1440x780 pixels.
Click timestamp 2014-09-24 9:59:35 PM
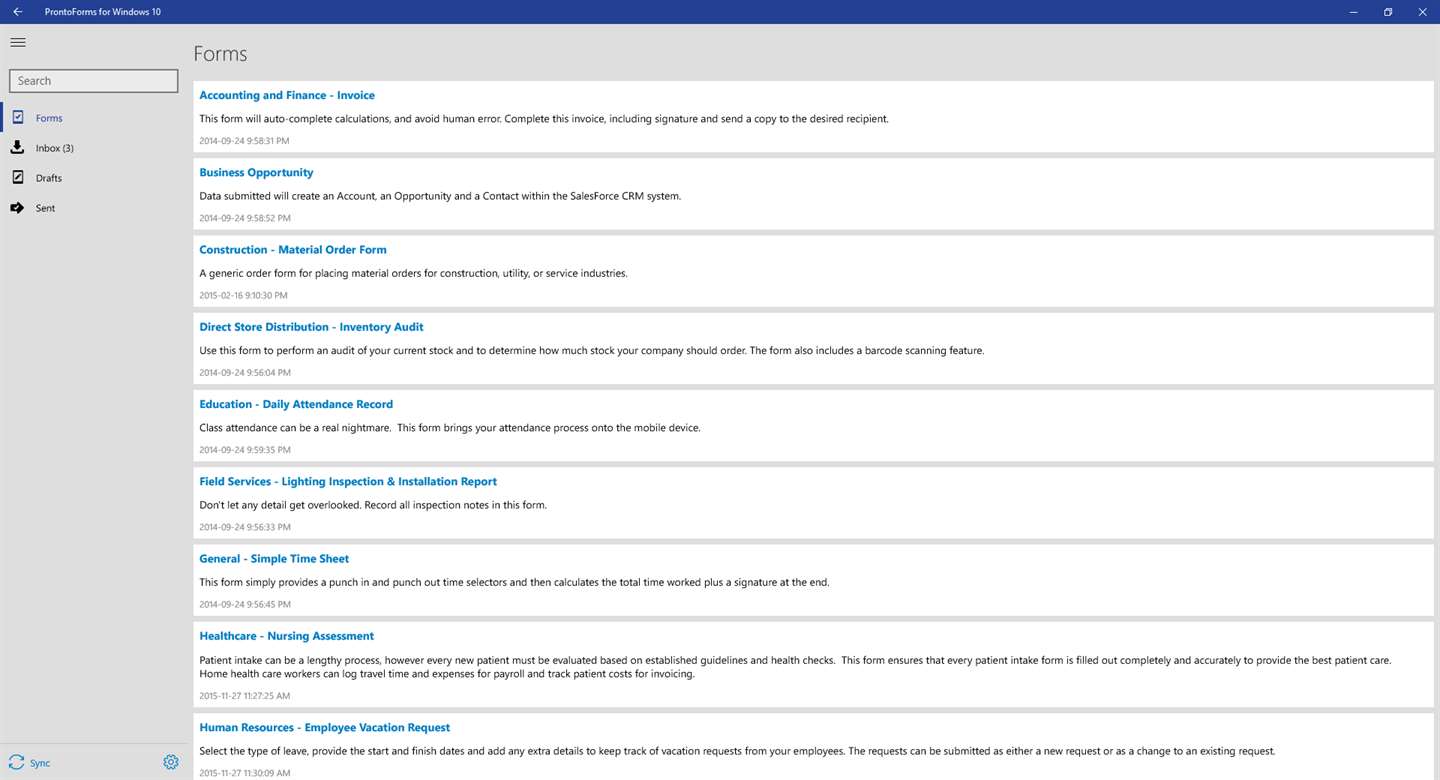(x=245, y=450)
